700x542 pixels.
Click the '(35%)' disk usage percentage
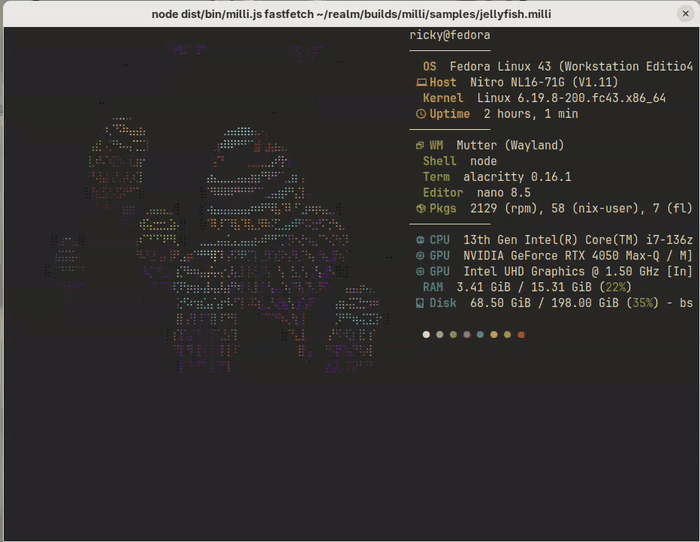642,303
